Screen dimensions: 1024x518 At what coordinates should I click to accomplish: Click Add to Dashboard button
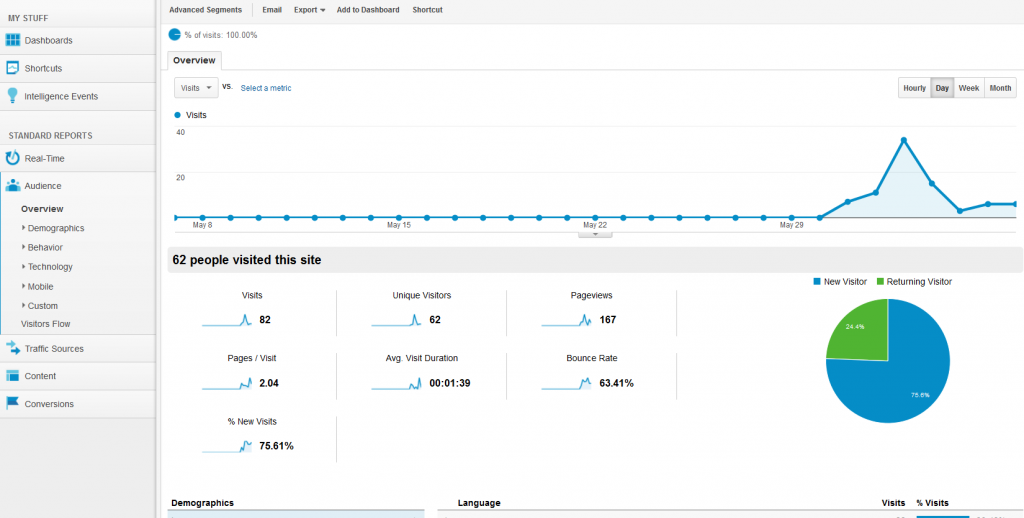[x=367, y=10]
